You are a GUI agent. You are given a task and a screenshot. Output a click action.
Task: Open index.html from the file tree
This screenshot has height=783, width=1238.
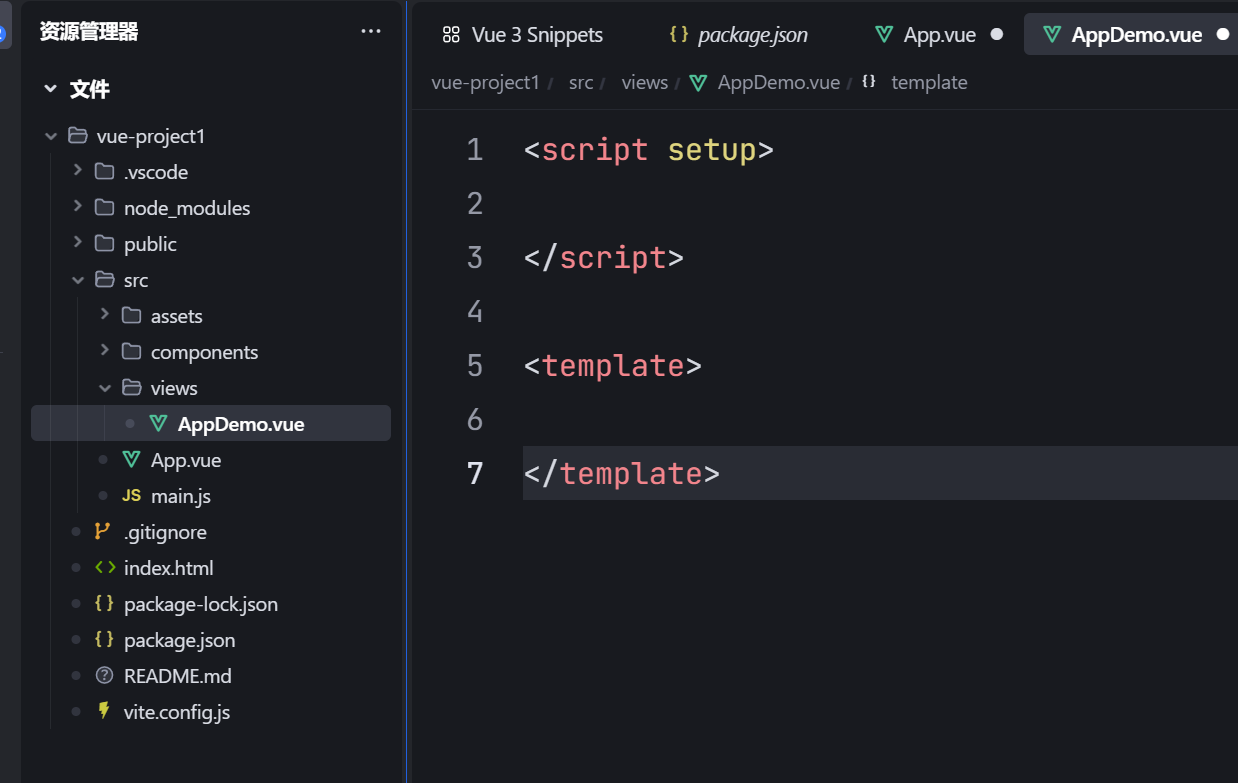[x=169, y=568]
